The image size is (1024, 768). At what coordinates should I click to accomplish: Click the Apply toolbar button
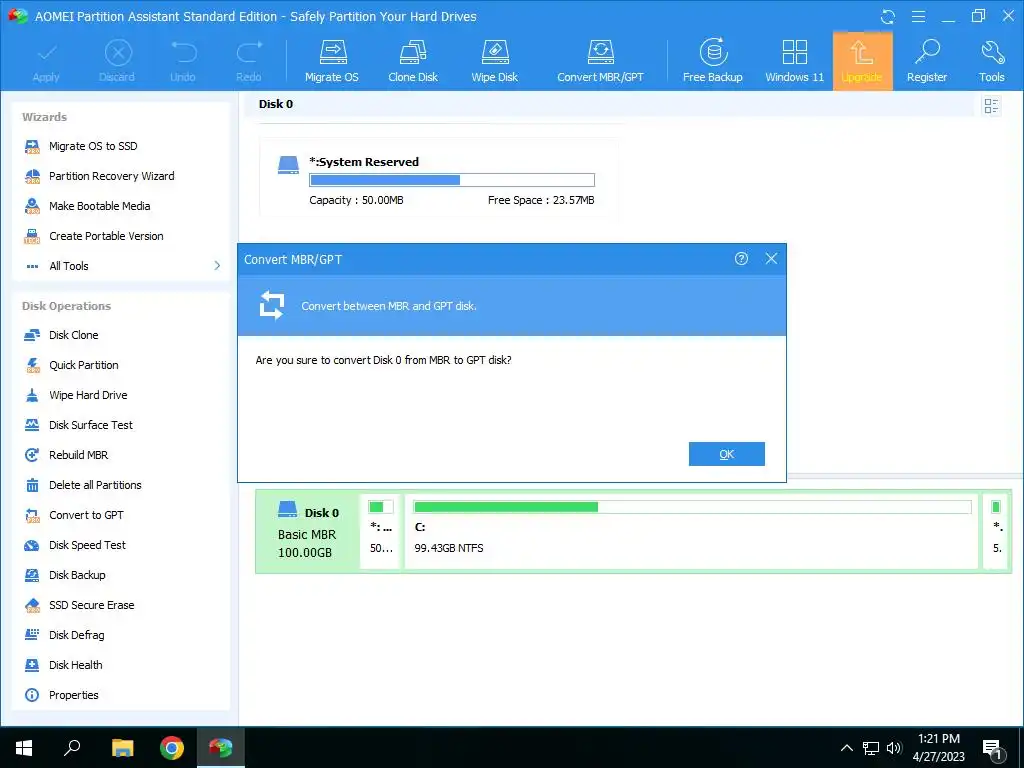pyautogui.click(x=46, y=61)
